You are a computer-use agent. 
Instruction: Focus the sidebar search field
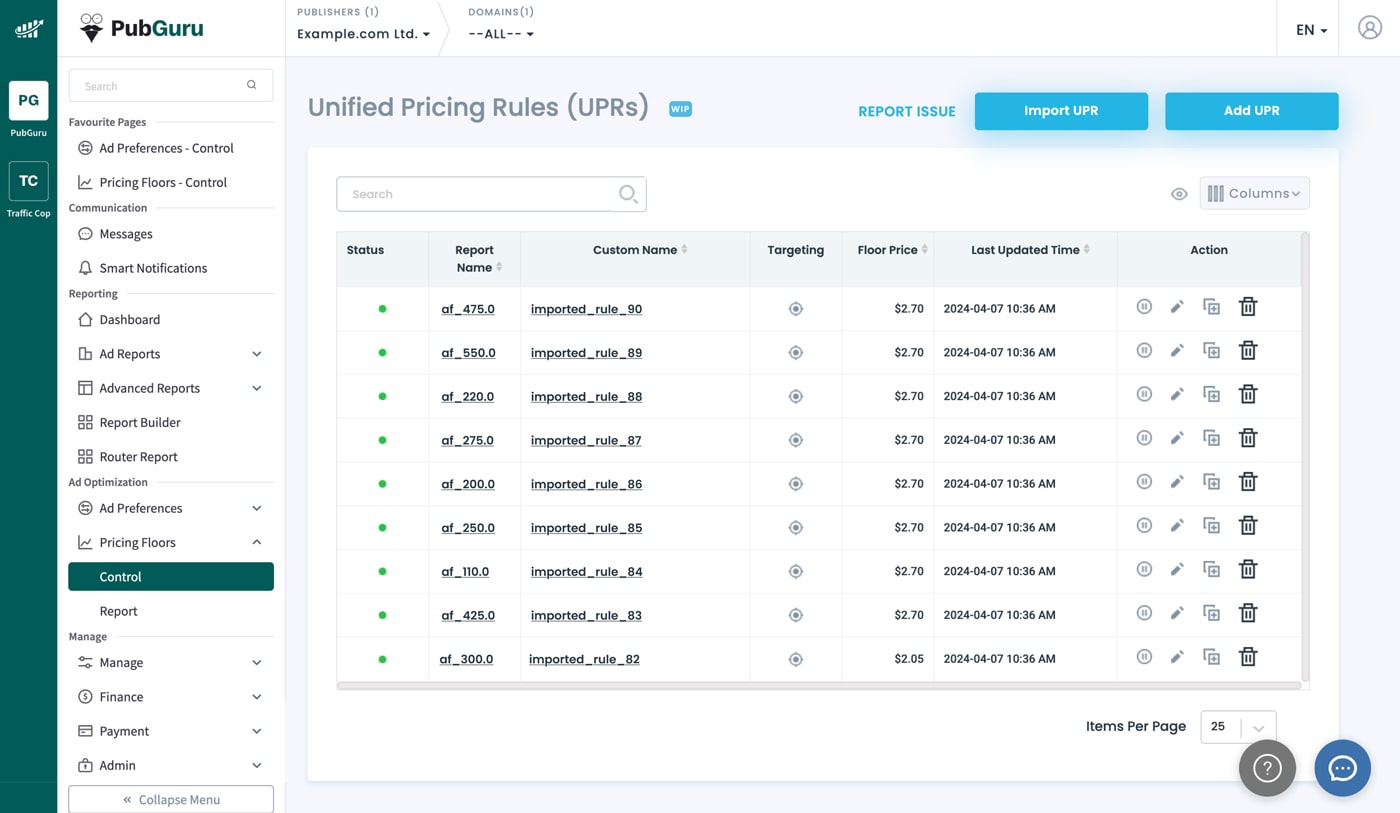point(171,86)
